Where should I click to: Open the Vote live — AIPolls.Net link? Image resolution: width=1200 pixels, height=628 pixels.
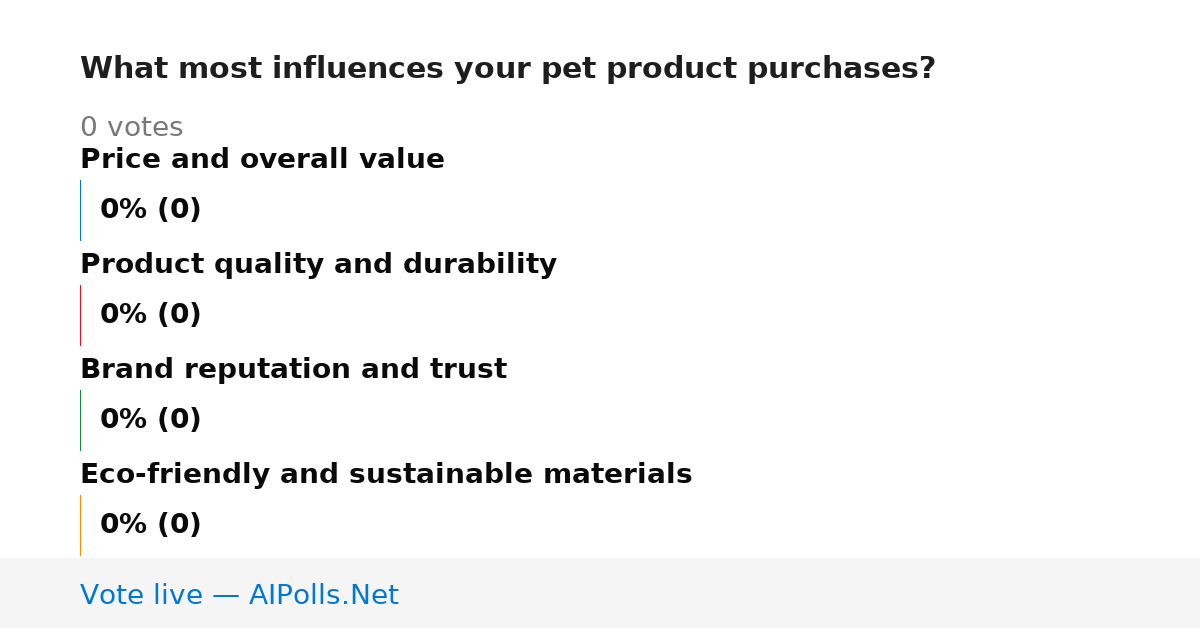click(239, 596)
